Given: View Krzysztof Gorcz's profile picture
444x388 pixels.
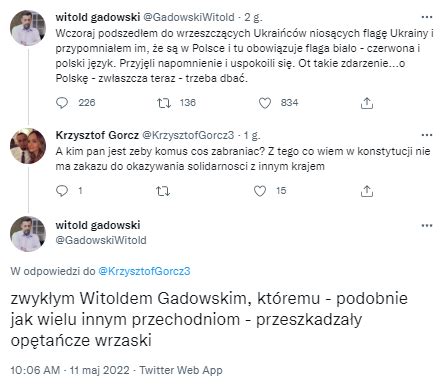Looking at the screenshot, I should 28,146.
